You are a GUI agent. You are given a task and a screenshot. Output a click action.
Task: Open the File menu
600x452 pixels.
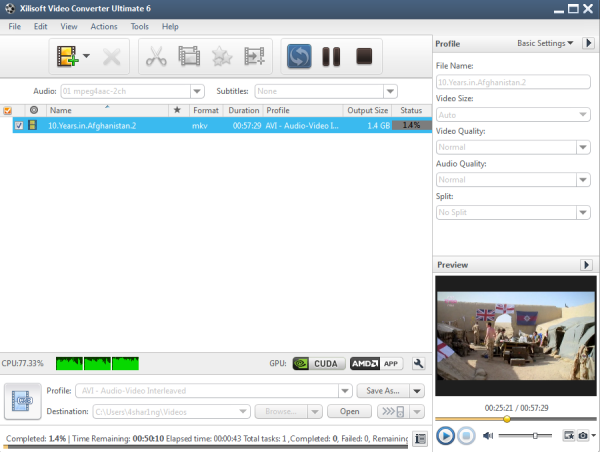tap(15, 26)
